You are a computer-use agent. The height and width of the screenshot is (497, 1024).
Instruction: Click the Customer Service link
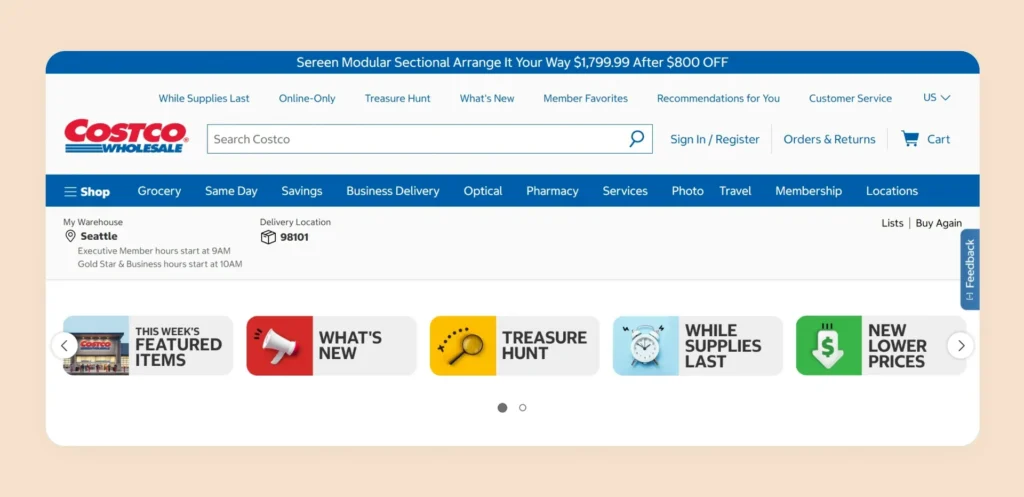click(850, 99)
